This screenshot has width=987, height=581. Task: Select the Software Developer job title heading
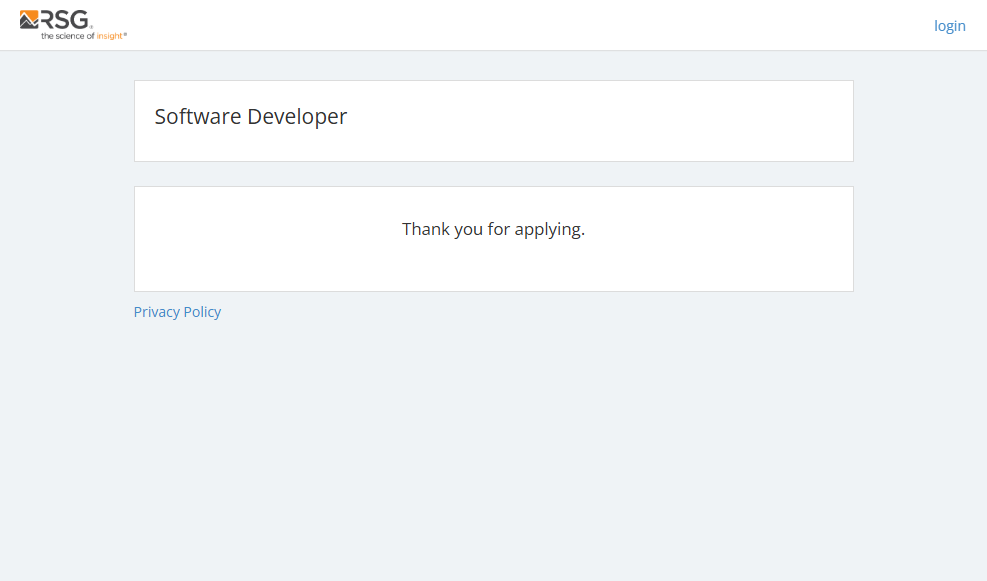pos(250,116)
